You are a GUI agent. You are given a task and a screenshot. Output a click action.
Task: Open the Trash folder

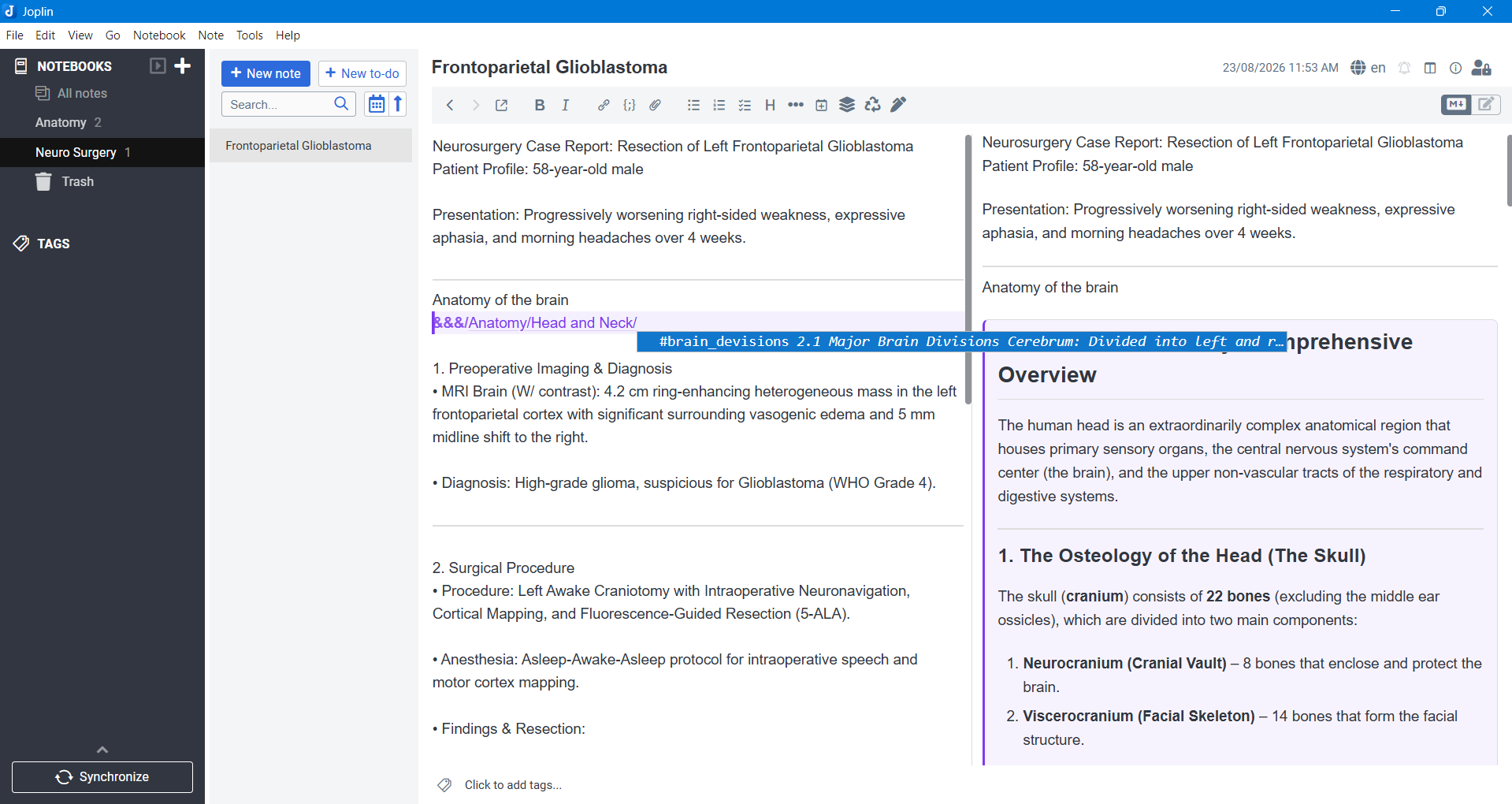click(102, 181)
